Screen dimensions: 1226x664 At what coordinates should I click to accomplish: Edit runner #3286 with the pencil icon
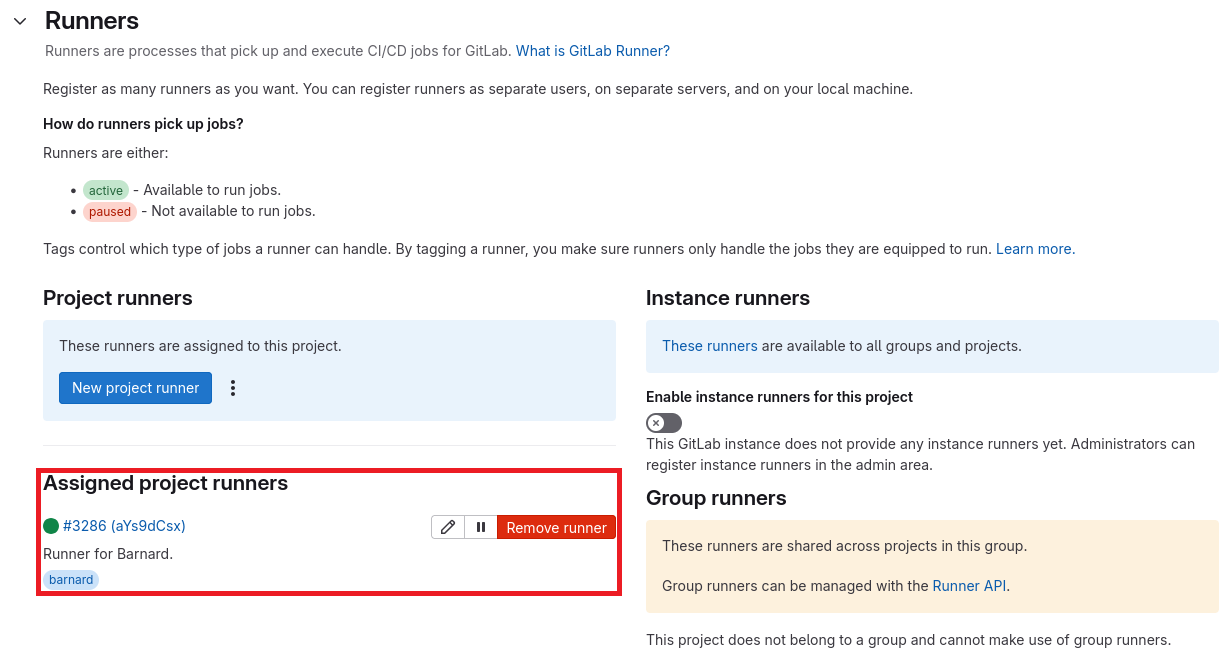(448, 527)
